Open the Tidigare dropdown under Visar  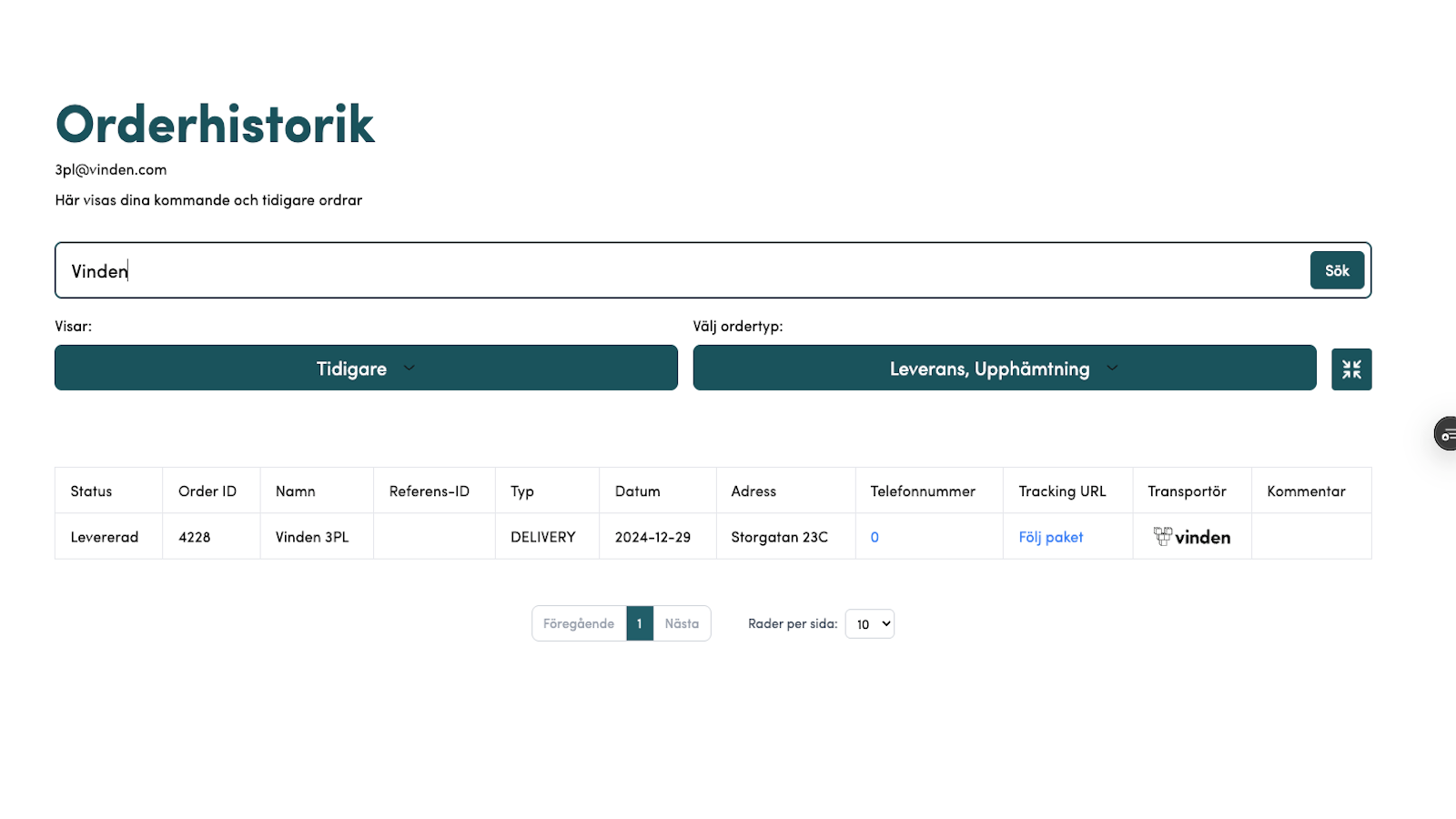[x=366, y=368]
